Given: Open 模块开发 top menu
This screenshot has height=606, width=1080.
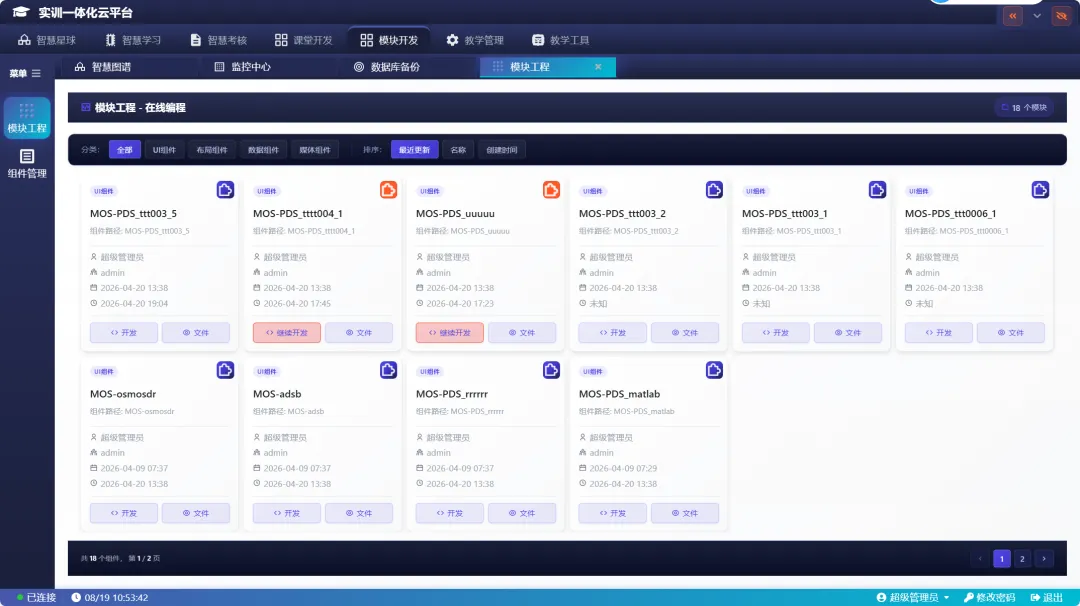Looking at the screenshot, I should [389, 40].
